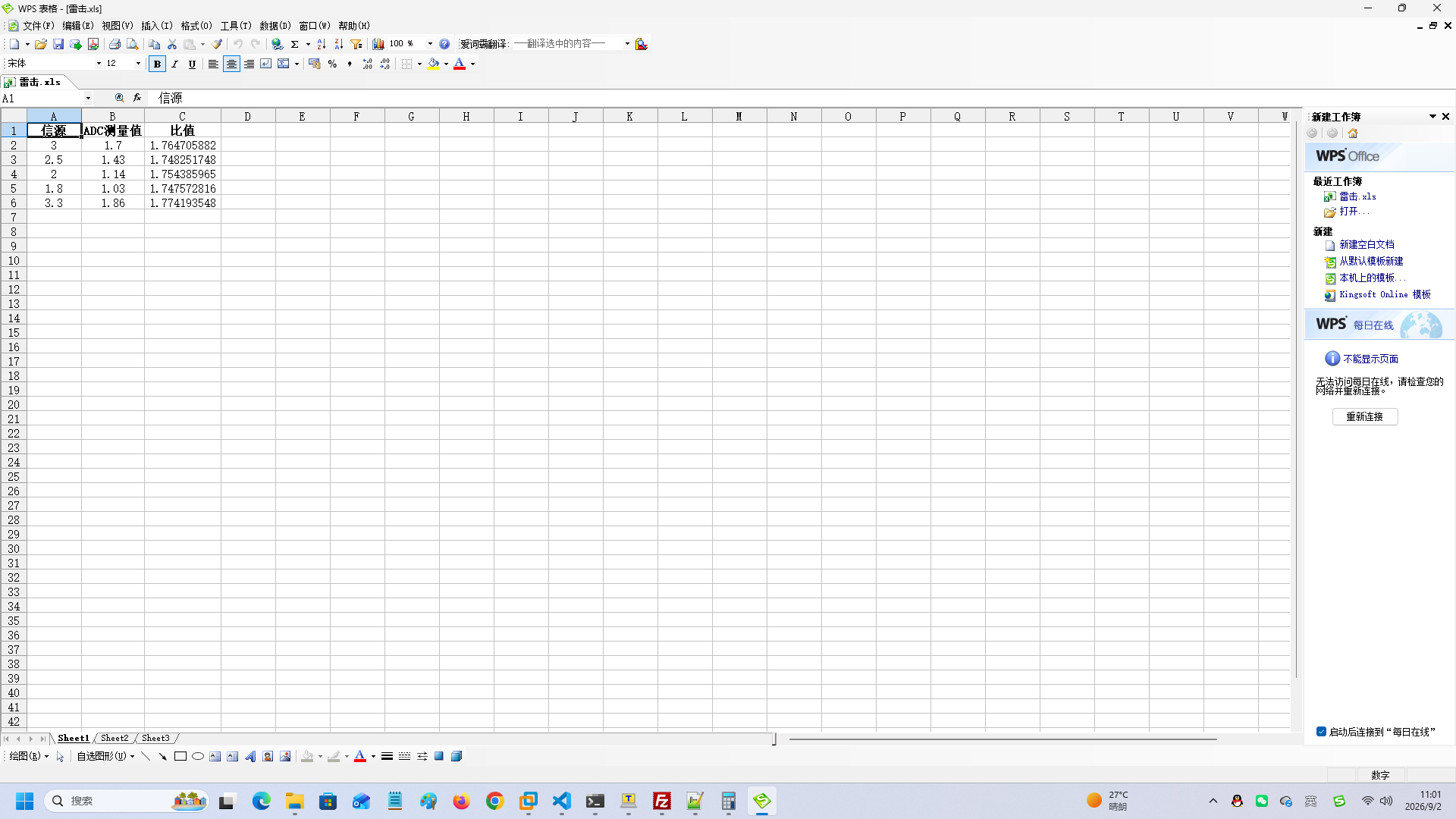The height and width of the screenshot is (819, 1456).
Task: Click the Sort Ascending icon
Action: [x=322, y=44]
